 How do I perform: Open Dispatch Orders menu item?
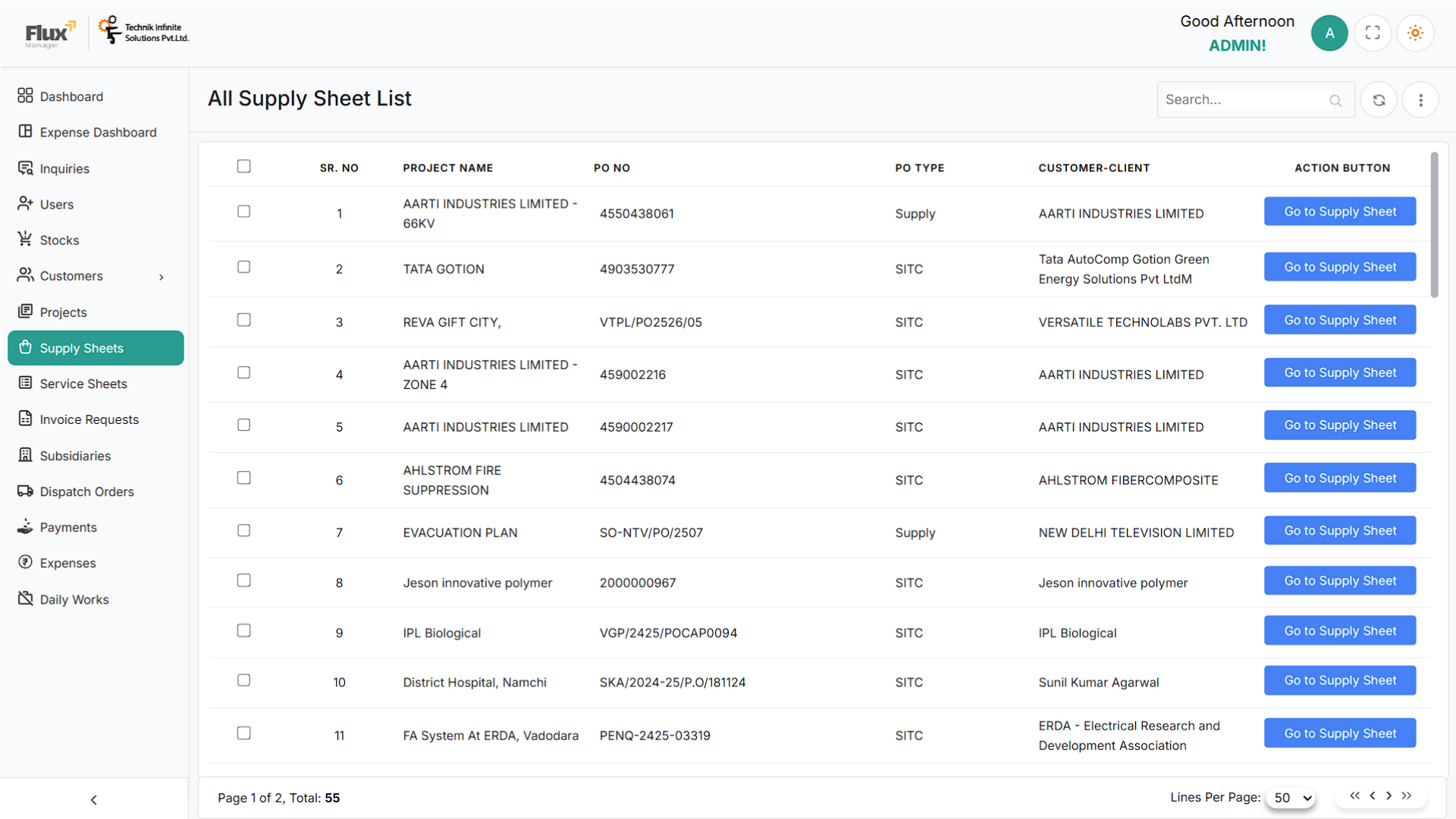coord(96,491)
